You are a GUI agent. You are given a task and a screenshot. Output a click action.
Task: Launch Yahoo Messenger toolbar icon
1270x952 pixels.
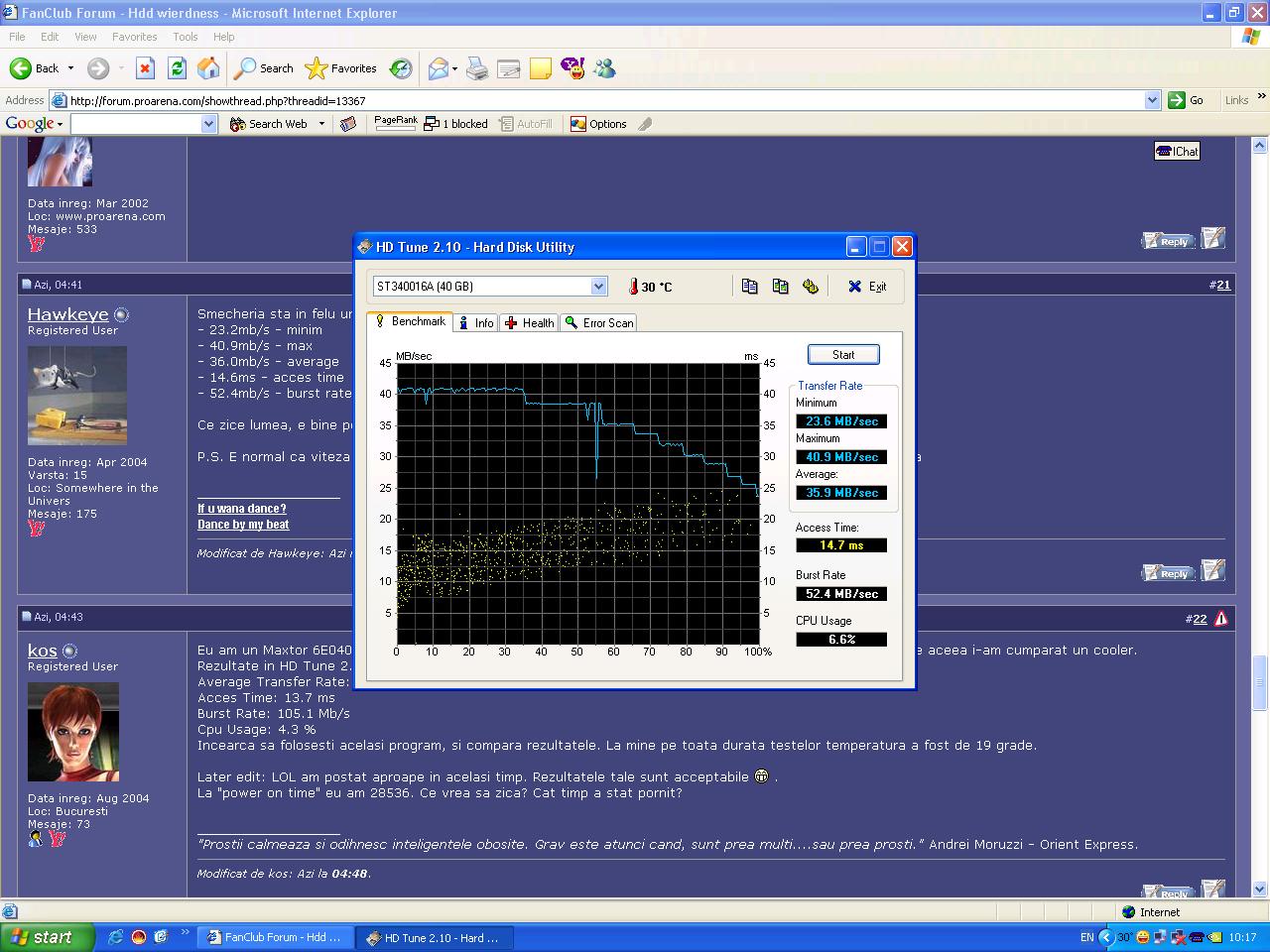[572, 68]
